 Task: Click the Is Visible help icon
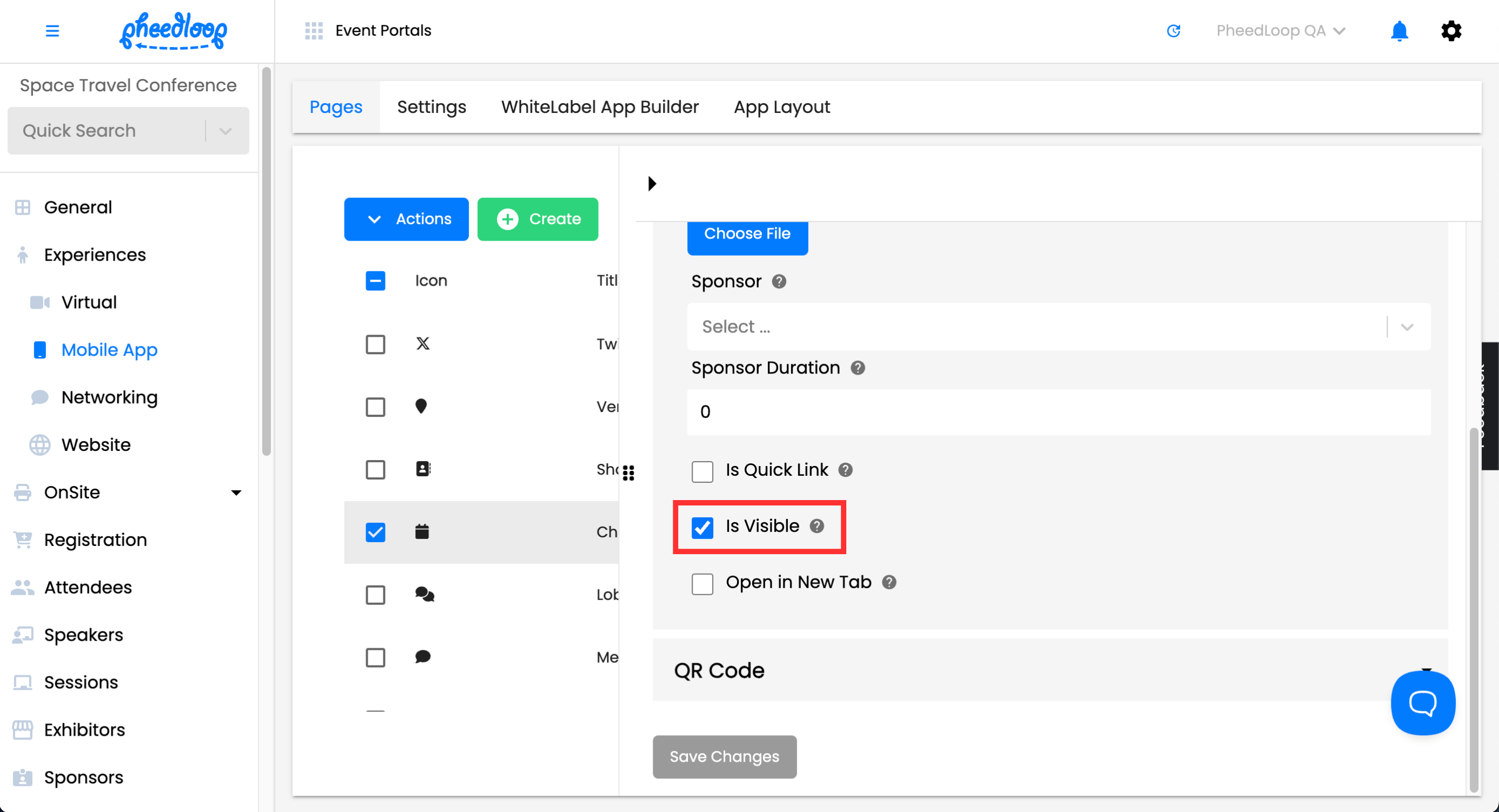(817, 527)
